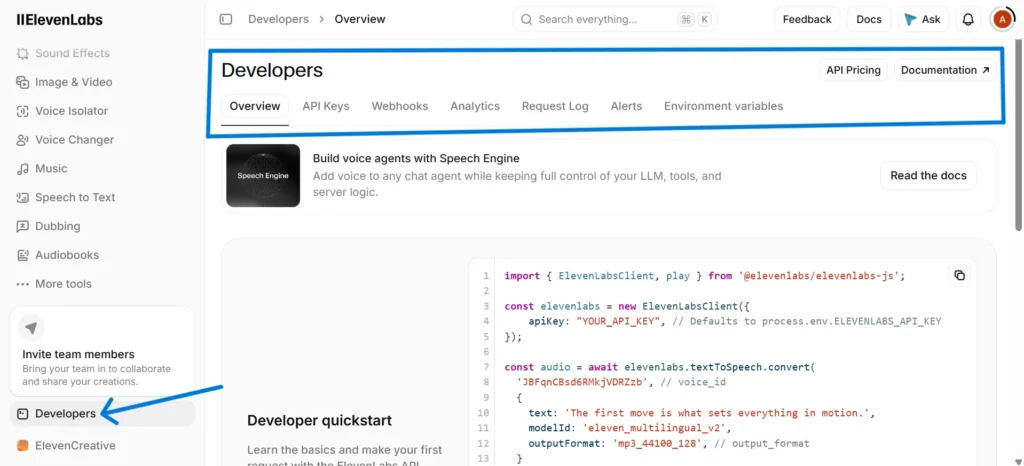1024x466 pixels.
Task: Click the Developers terminal icon in sidebar
Action: point(23,414)
